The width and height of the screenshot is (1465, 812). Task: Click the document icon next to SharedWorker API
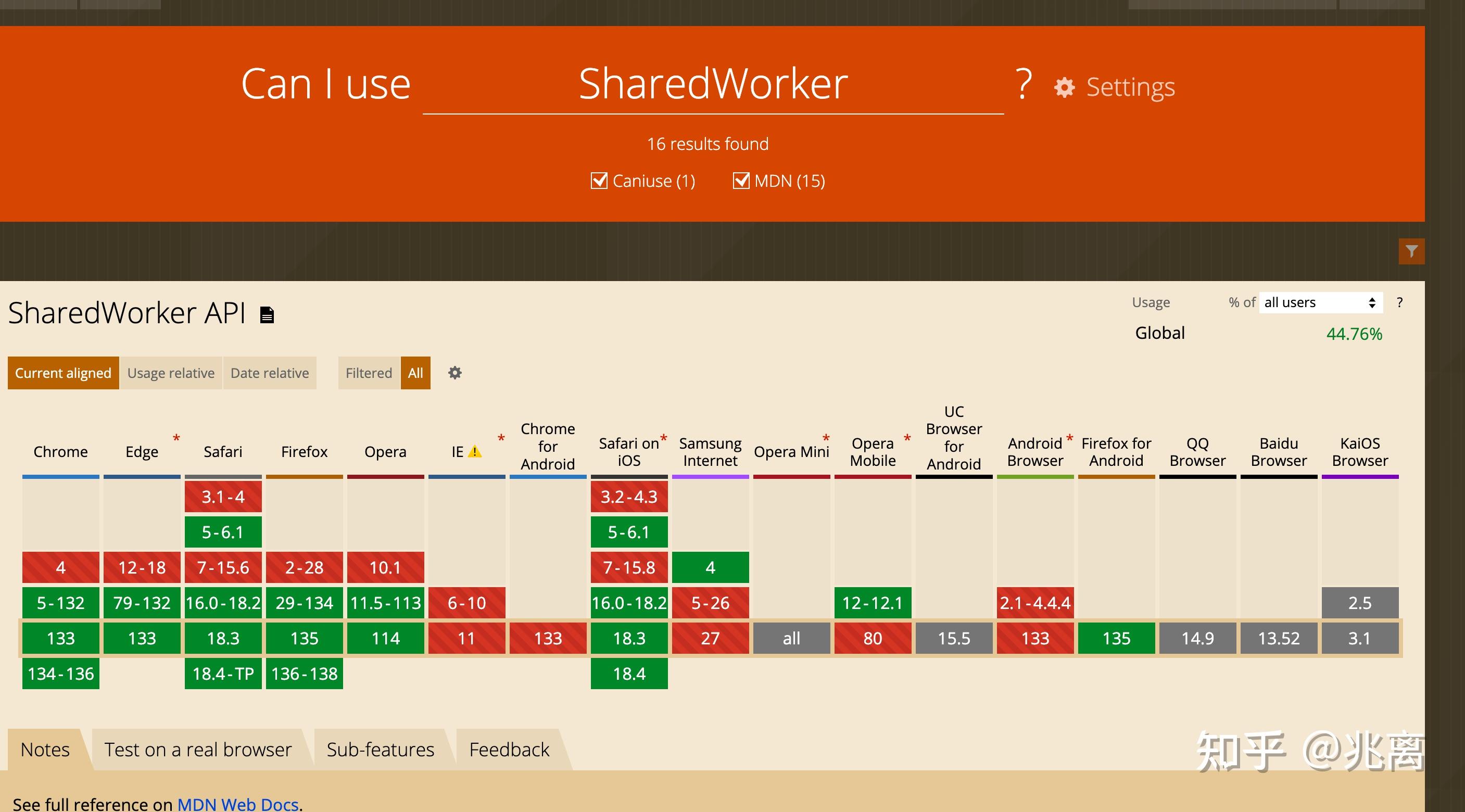pos(266,313)
